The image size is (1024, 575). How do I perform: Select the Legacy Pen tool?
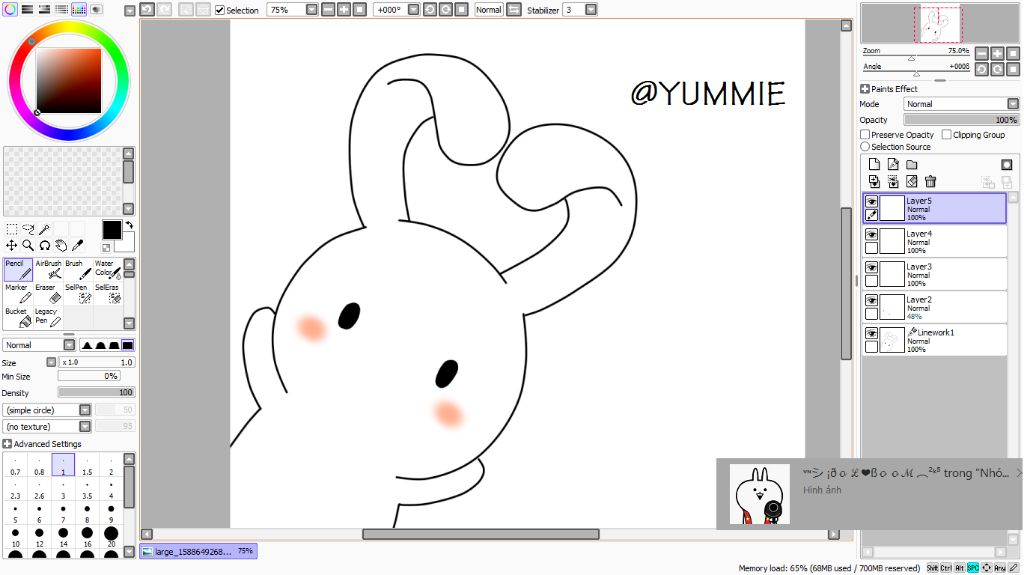(x=48, y=318)
